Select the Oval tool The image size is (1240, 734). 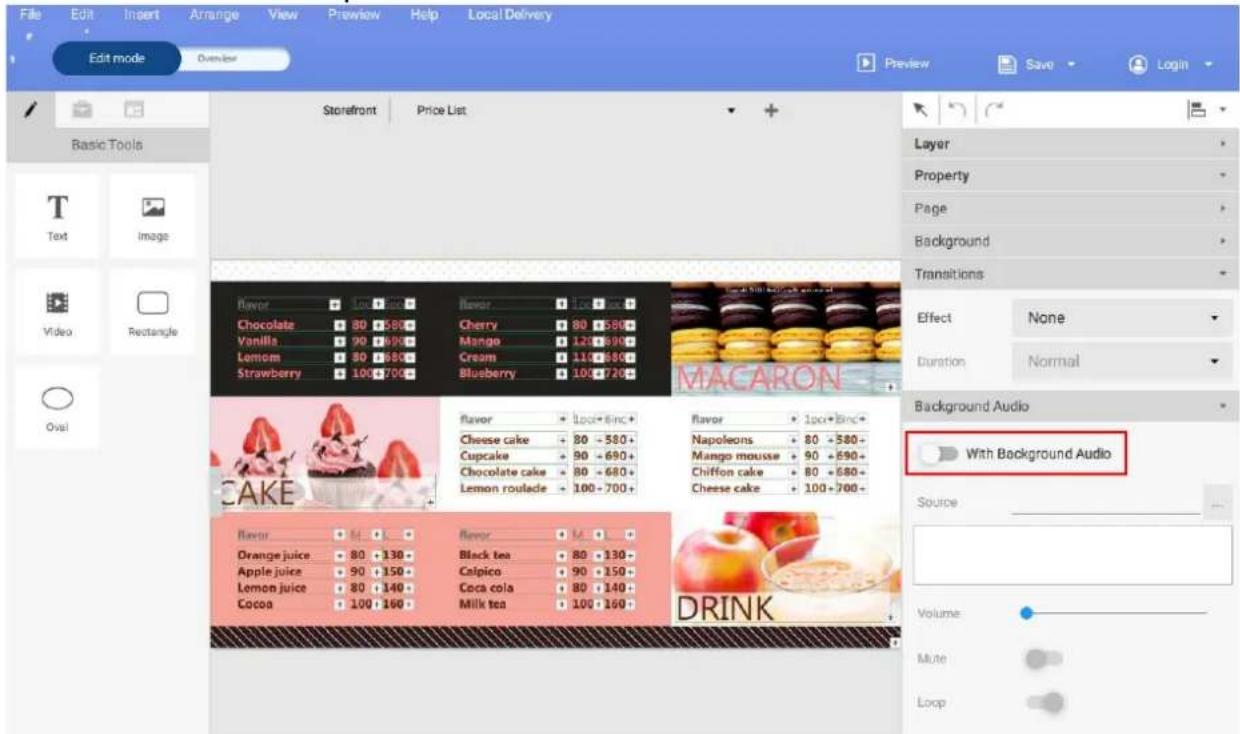click(58, 407)
